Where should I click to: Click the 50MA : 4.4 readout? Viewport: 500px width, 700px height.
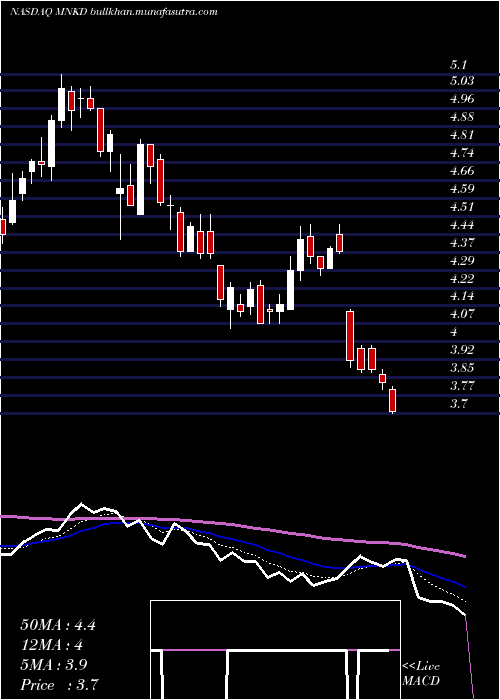(58, 625)
